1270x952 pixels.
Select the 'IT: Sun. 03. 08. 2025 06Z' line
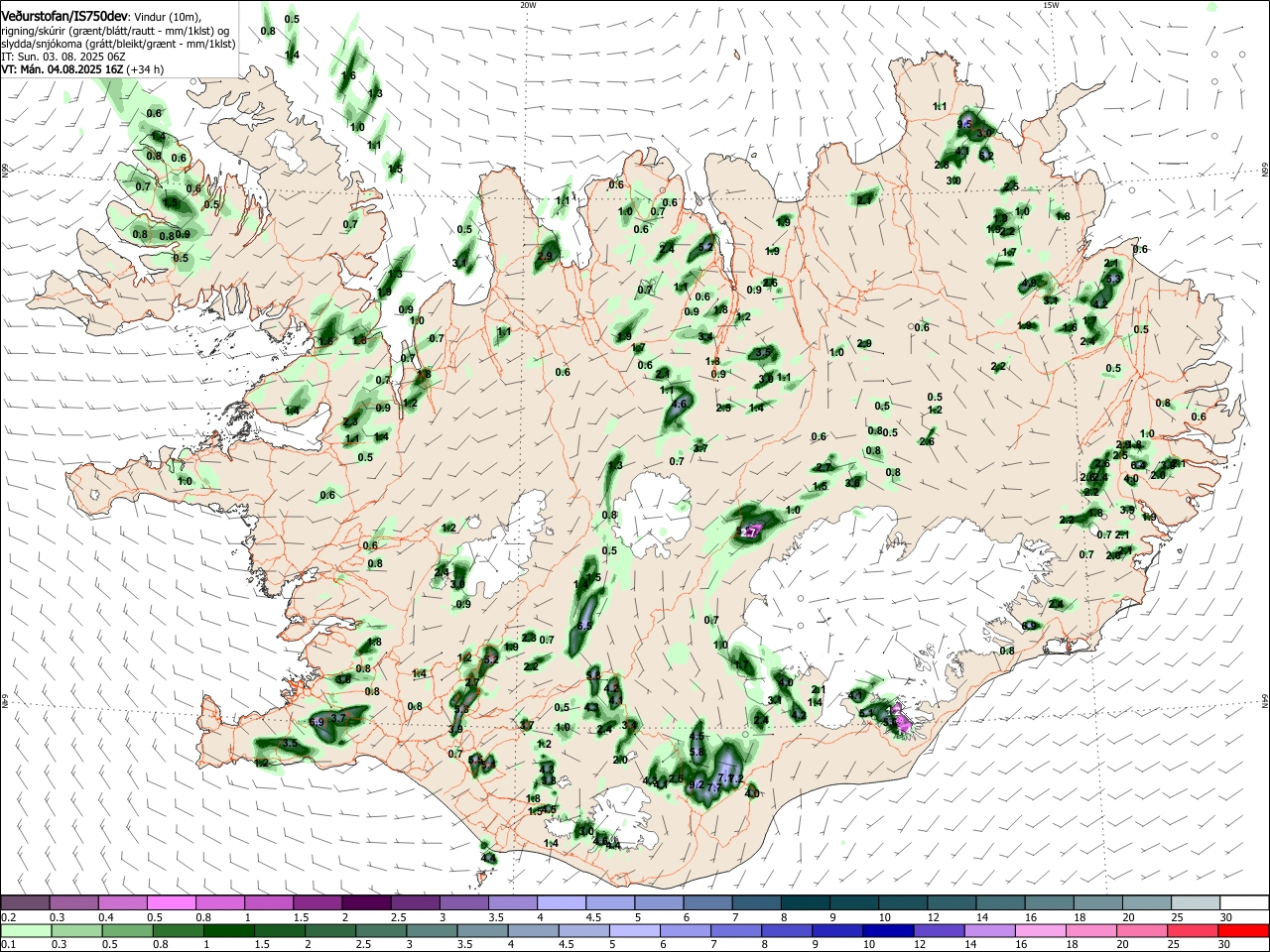tap(63, 57)
